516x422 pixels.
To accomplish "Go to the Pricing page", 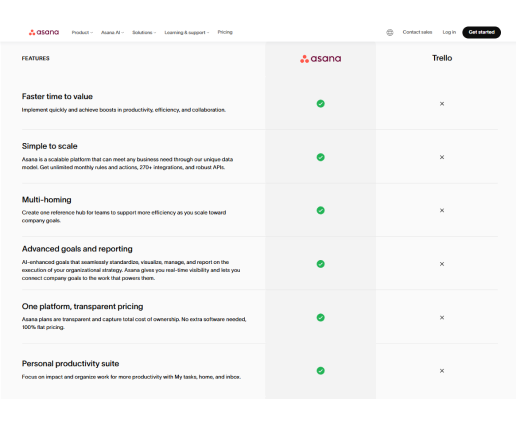I will point(225,32).
